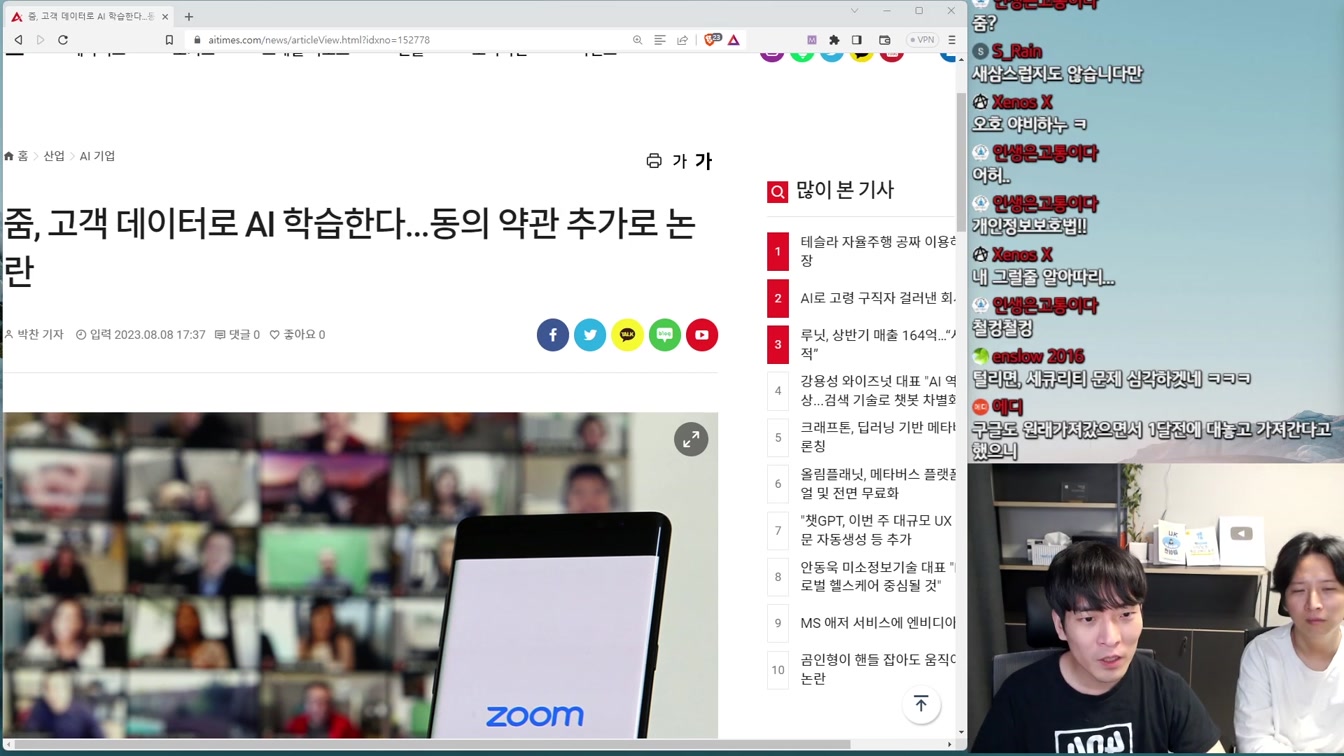1344x756 pixels.
Task: Click chat username S_Rain
Action: coord(1017,51)
